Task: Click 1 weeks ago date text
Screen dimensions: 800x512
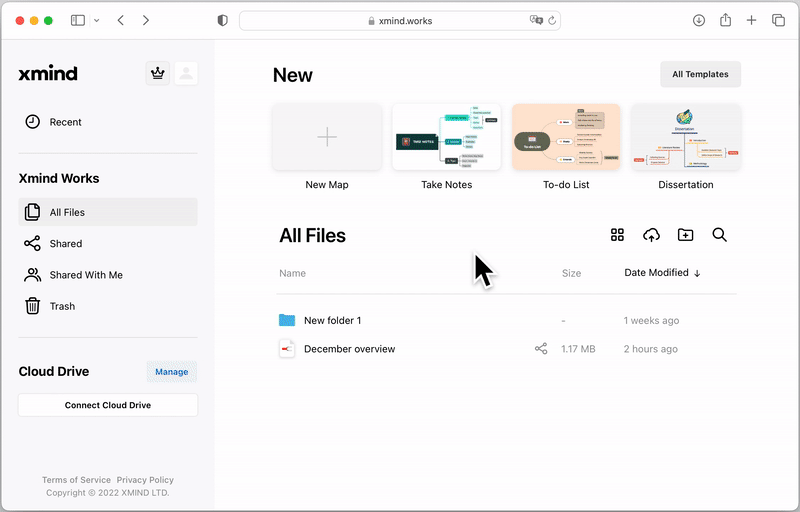Action: tap(651, 320)
